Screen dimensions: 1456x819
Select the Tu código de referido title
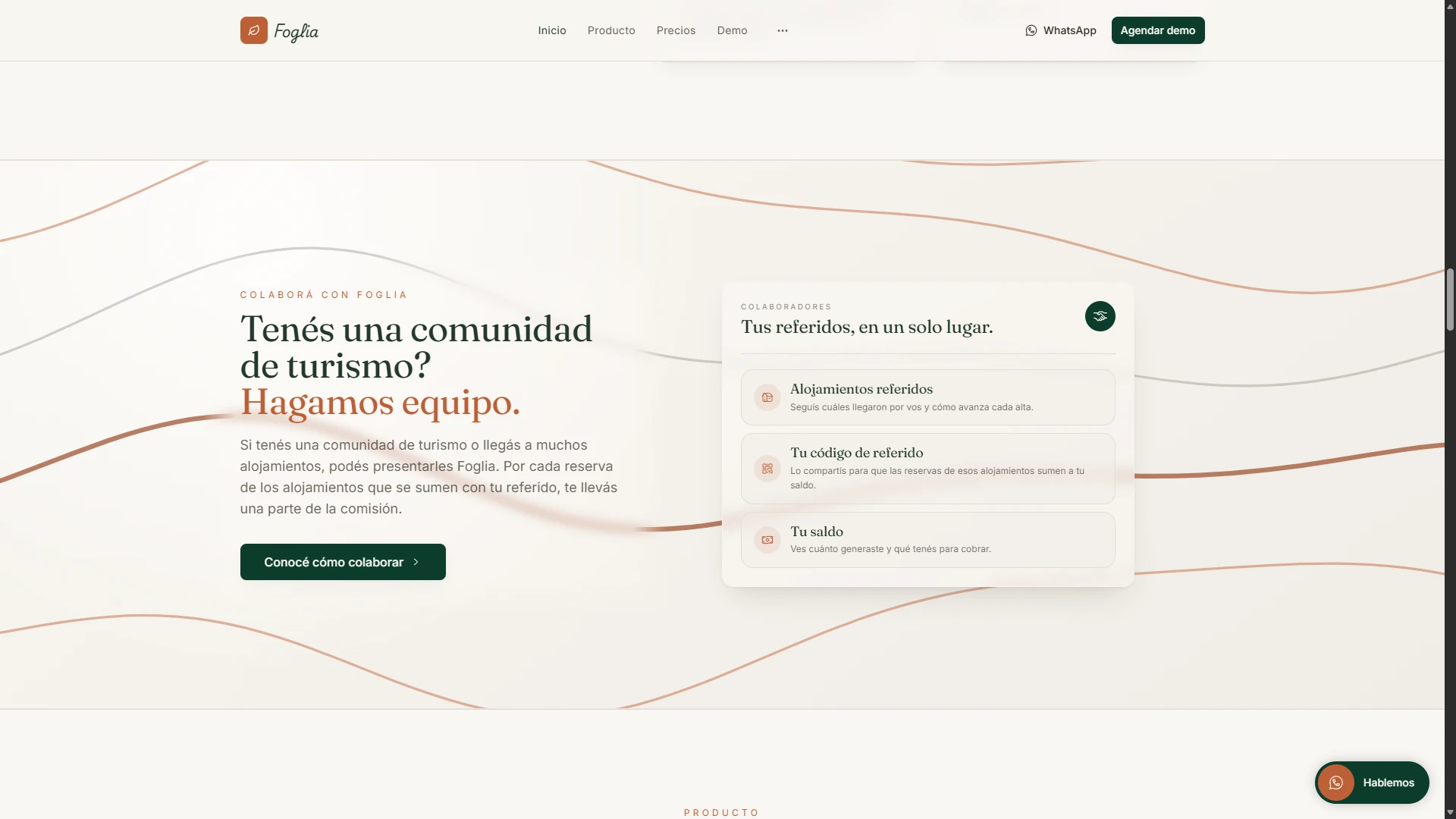coord(857,453)
